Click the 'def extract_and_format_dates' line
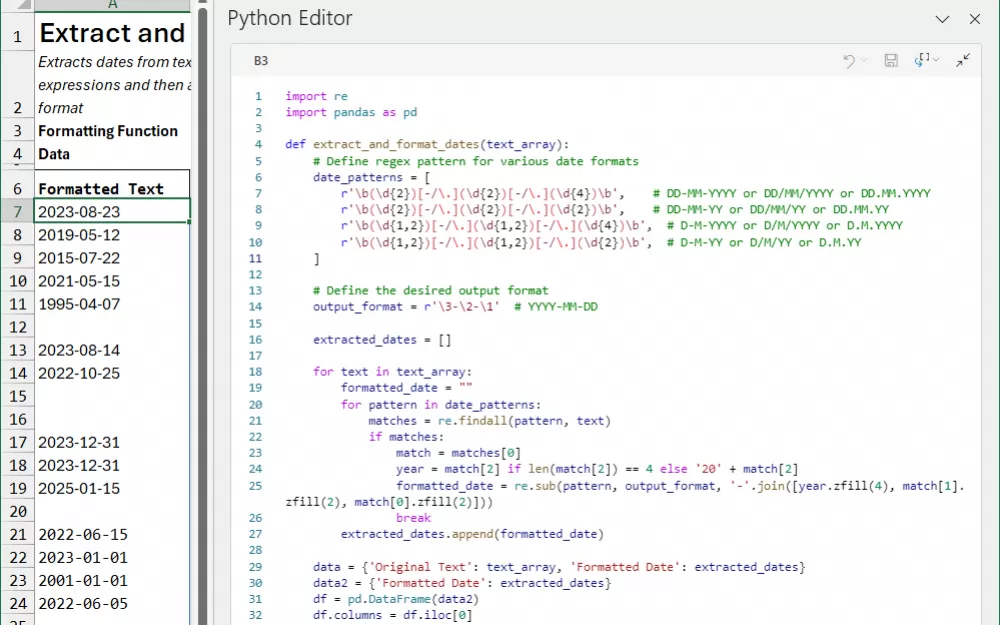1000x625 pixels. (x=427, y=144)
